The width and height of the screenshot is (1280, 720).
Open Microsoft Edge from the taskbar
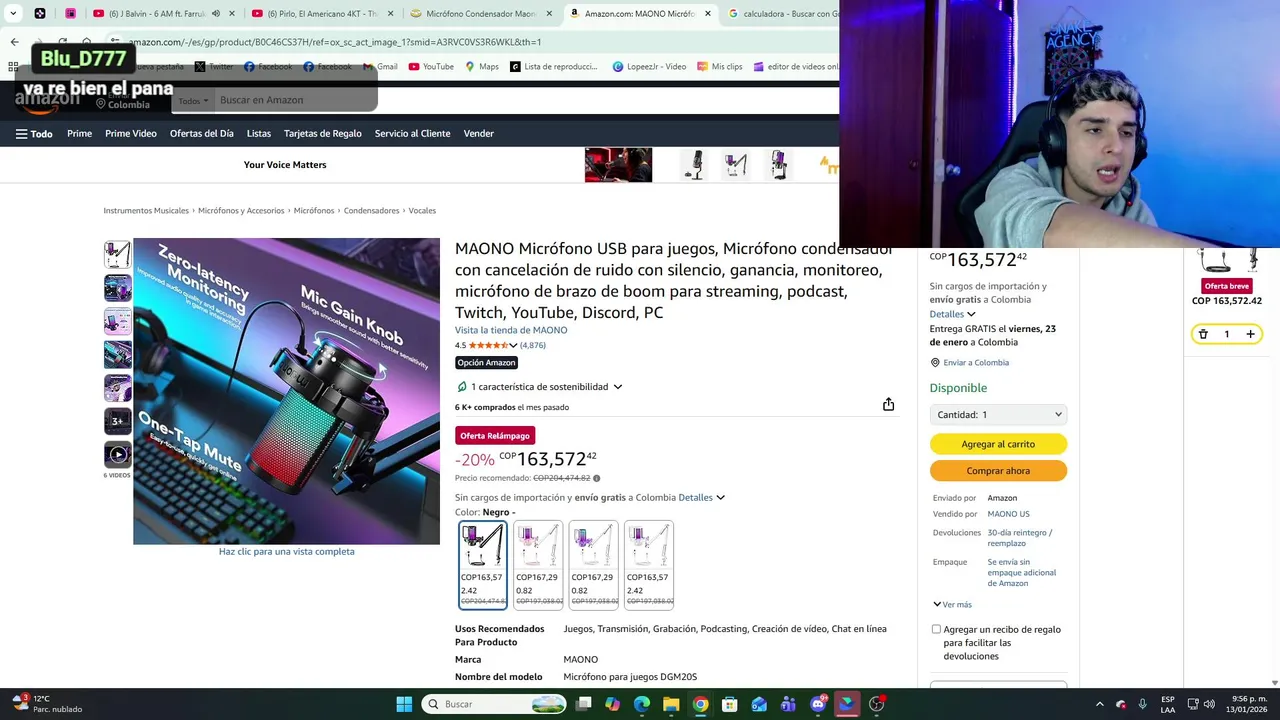pos(642,704)
